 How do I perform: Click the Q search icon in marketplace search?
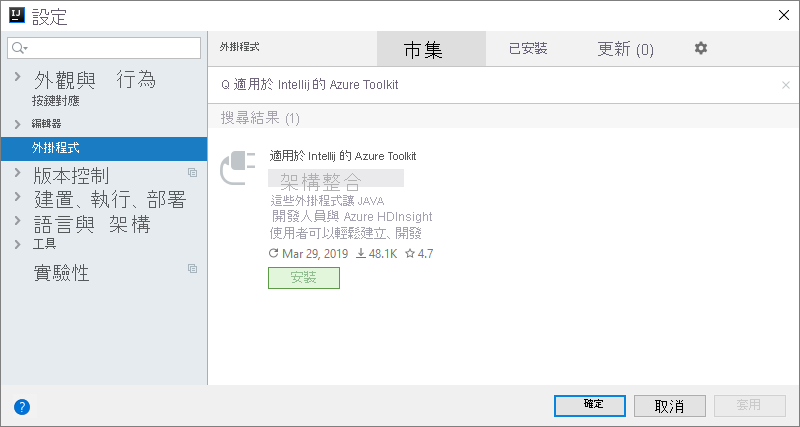coord(225,85)
